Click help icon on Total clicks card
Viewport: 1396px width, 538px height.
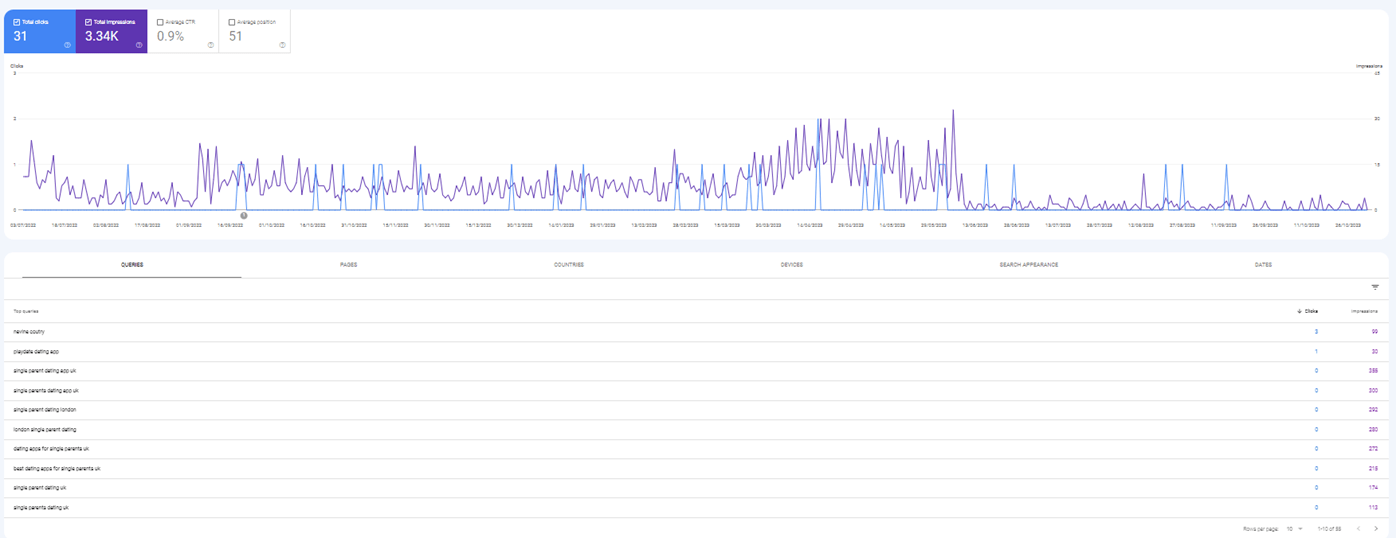coord(66,45)
